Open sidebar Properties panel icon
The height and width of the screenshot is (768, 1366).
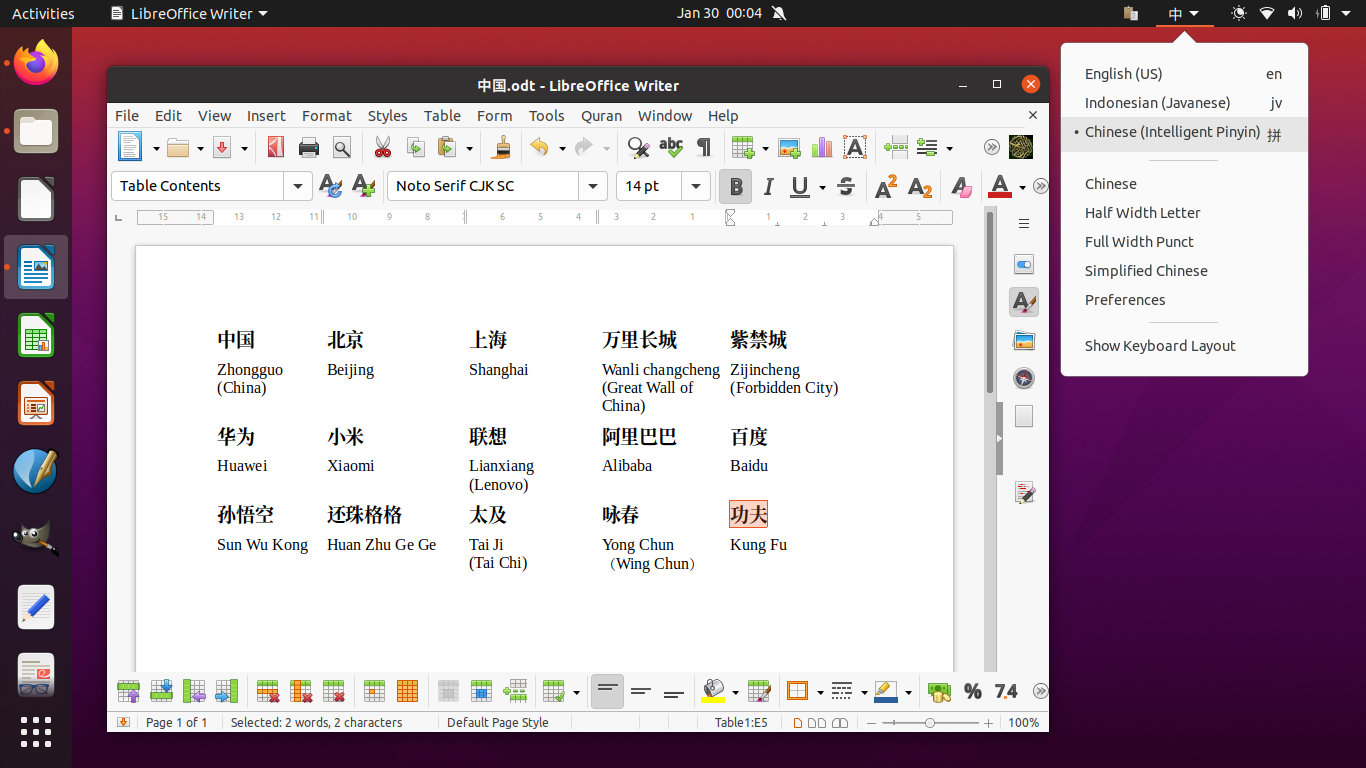pos(1023,264)
